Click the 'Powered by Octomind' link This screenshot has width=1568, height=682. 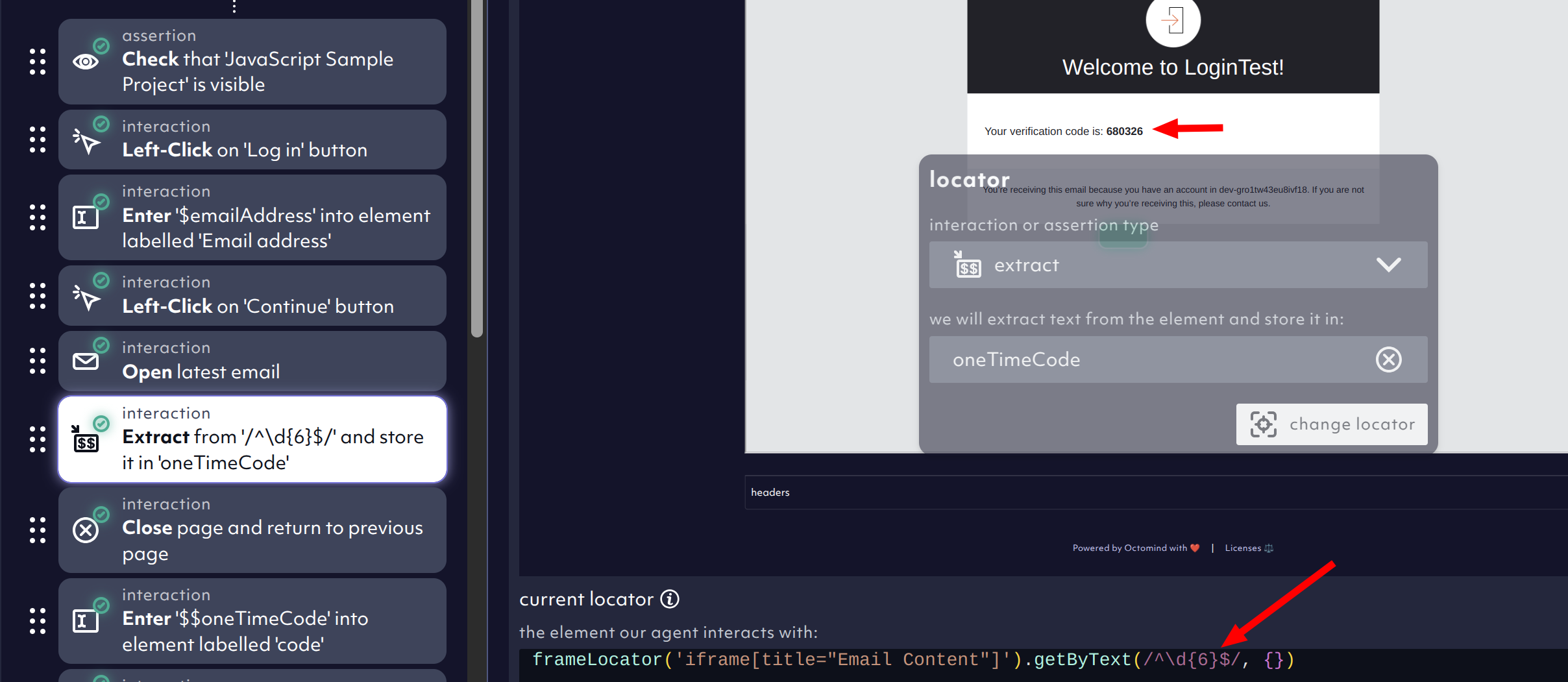[x=1136, y=548]
